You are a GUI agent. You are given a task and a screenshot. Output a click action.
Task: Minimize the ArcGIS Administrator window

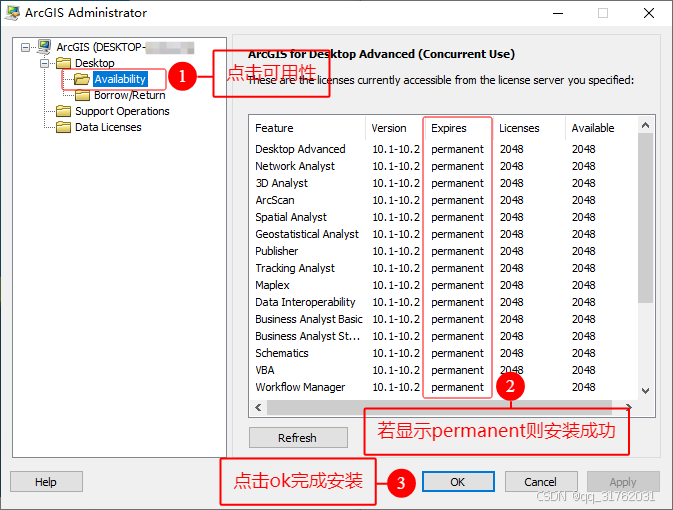pyautogui.click(x=558, y=13)
